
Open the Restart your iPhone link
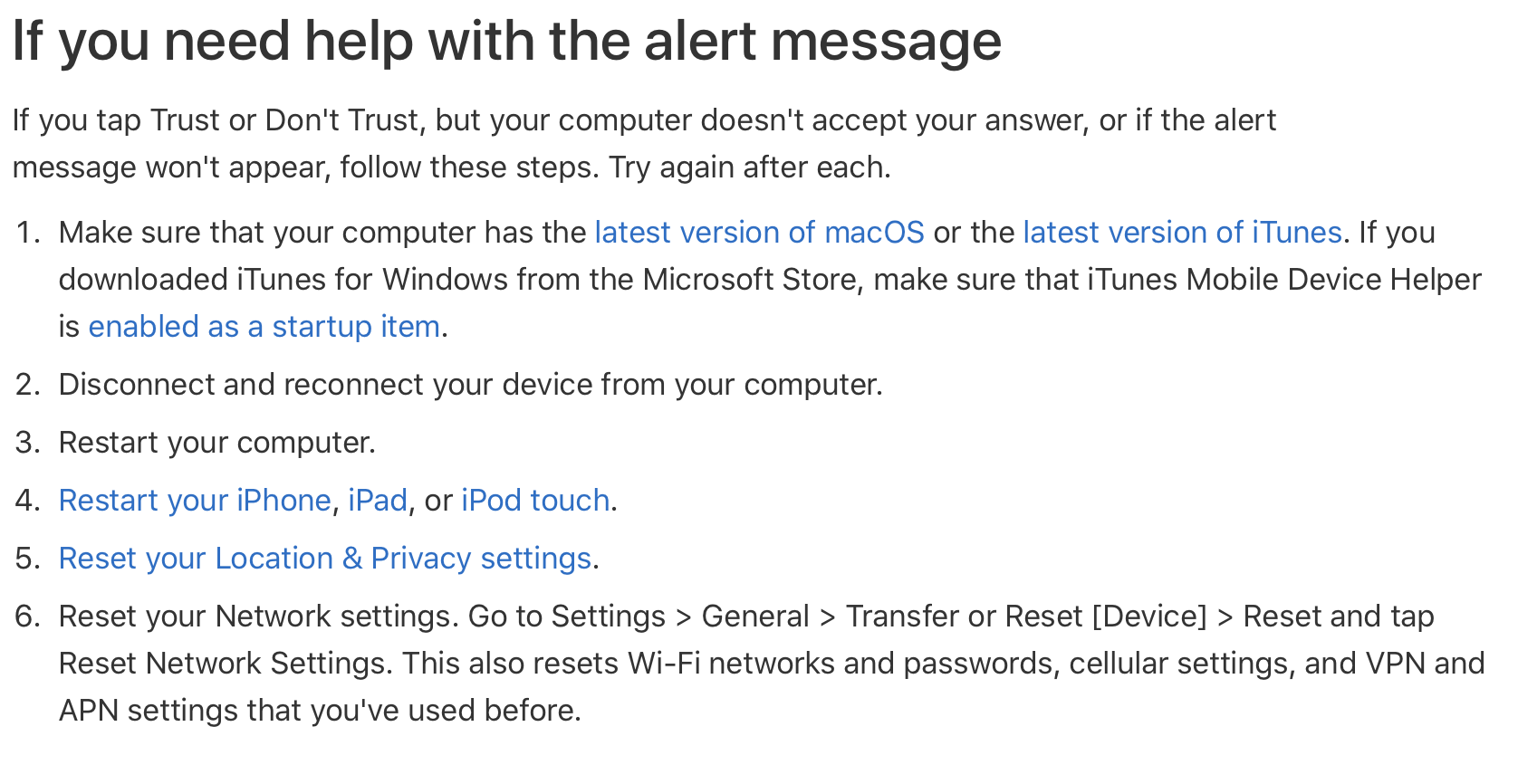click(195, 501)
